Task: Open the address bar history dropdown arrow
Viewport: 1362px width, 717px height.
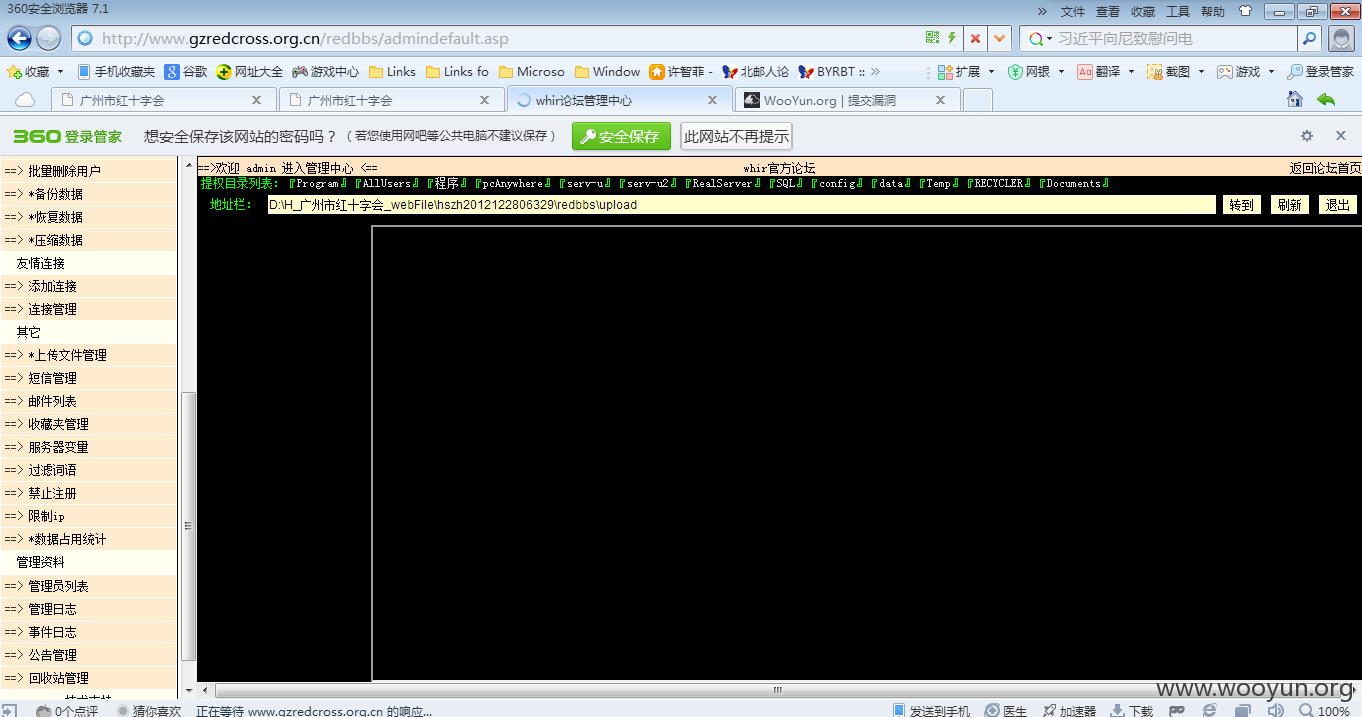Action: coord(999,39)
